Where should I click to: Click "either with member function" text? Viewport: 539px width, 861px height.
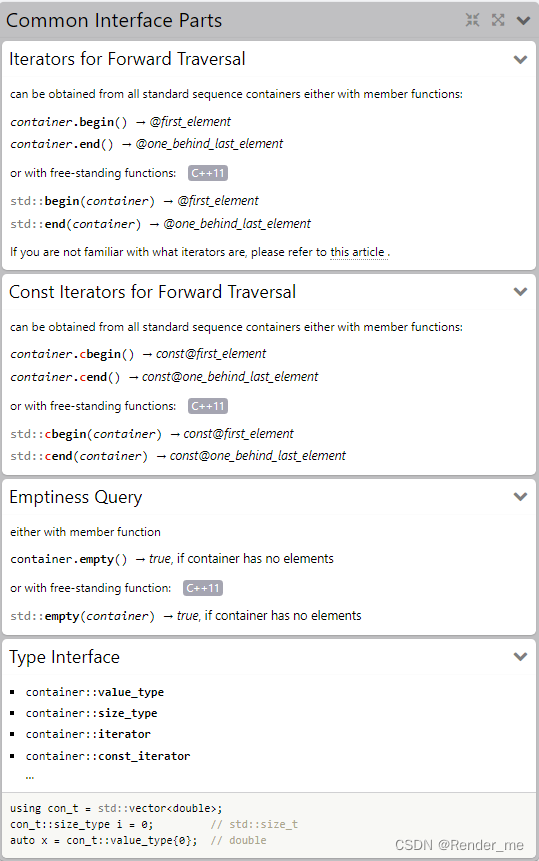(85, 532)
